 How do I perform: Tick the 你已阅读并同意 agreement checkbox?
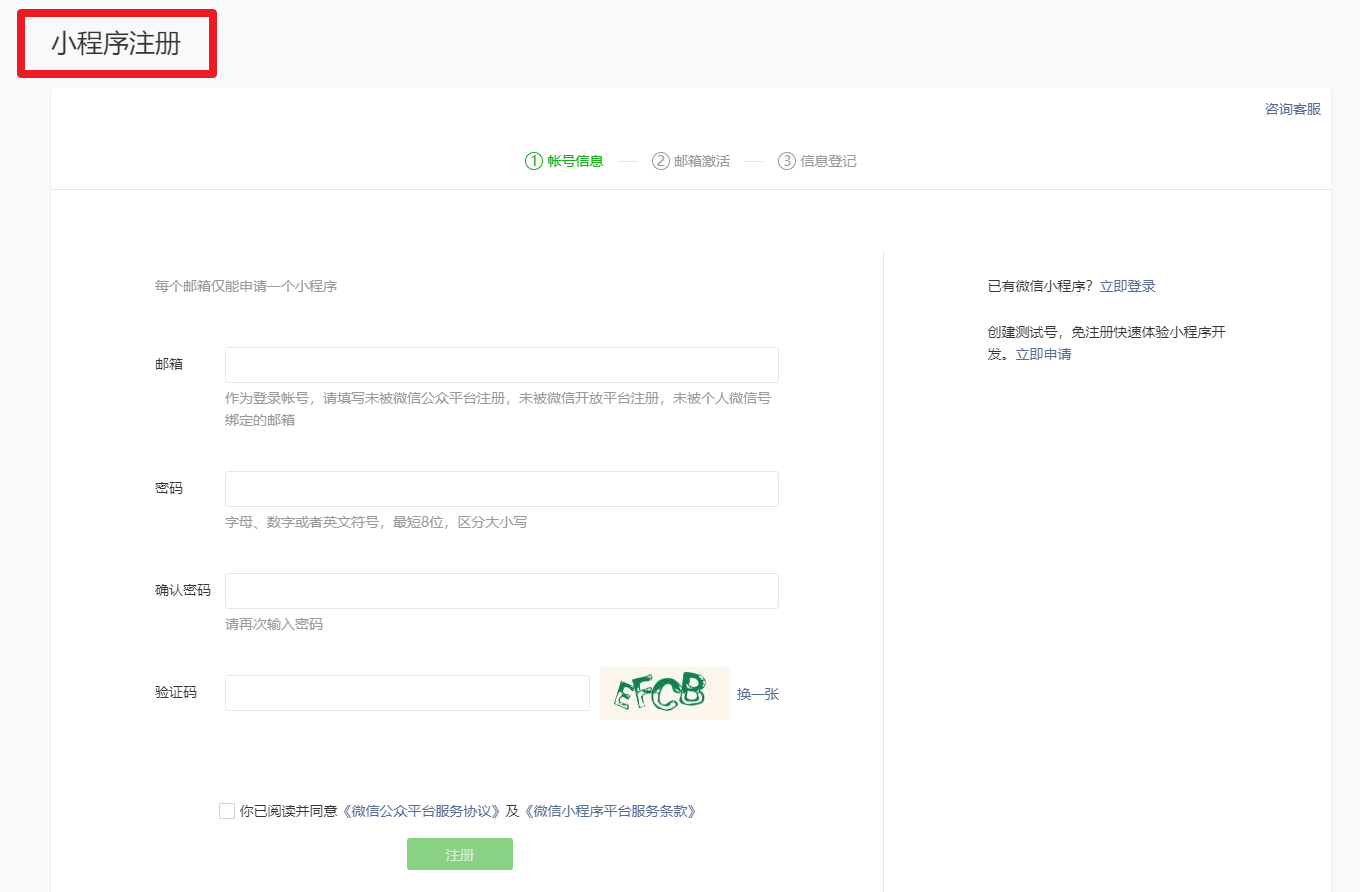click(x=227, y=811)
